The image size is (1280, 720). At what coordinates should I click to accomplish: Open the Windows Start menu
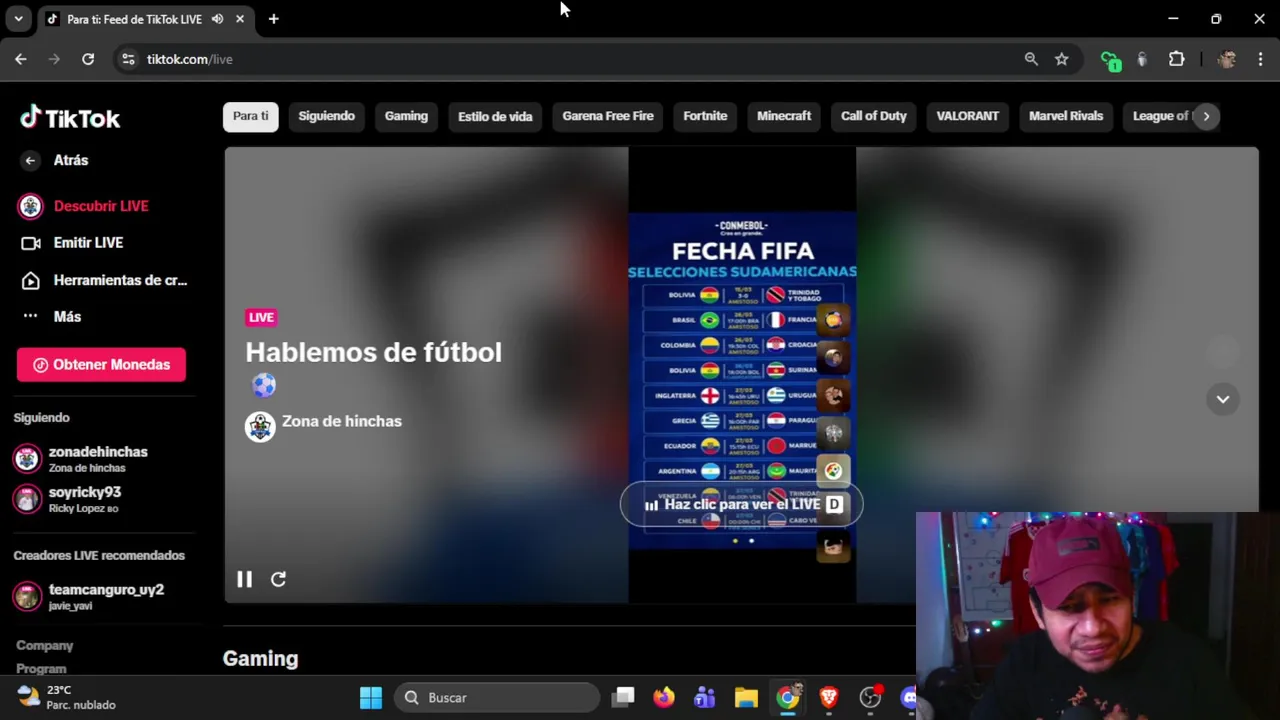point(371,698)
